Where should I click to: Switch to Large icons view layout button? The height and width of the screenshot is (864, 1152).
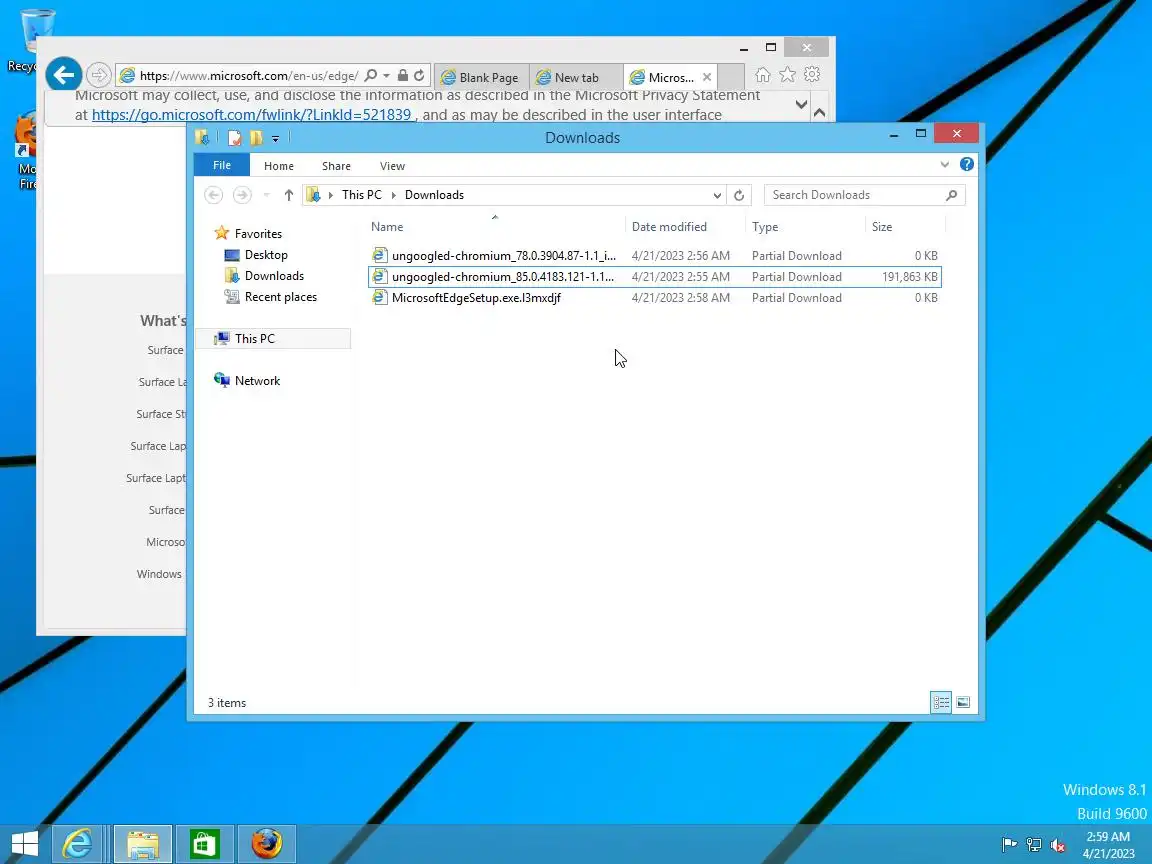pyautogui.click(x=963, y=702)
